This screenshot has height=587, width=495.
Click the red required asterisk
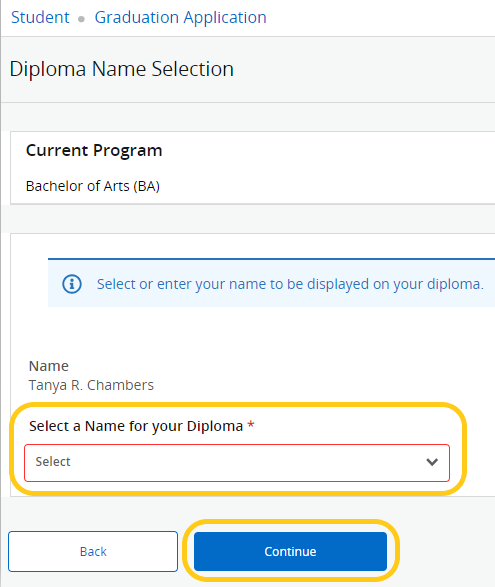click(x=251, y=425)
